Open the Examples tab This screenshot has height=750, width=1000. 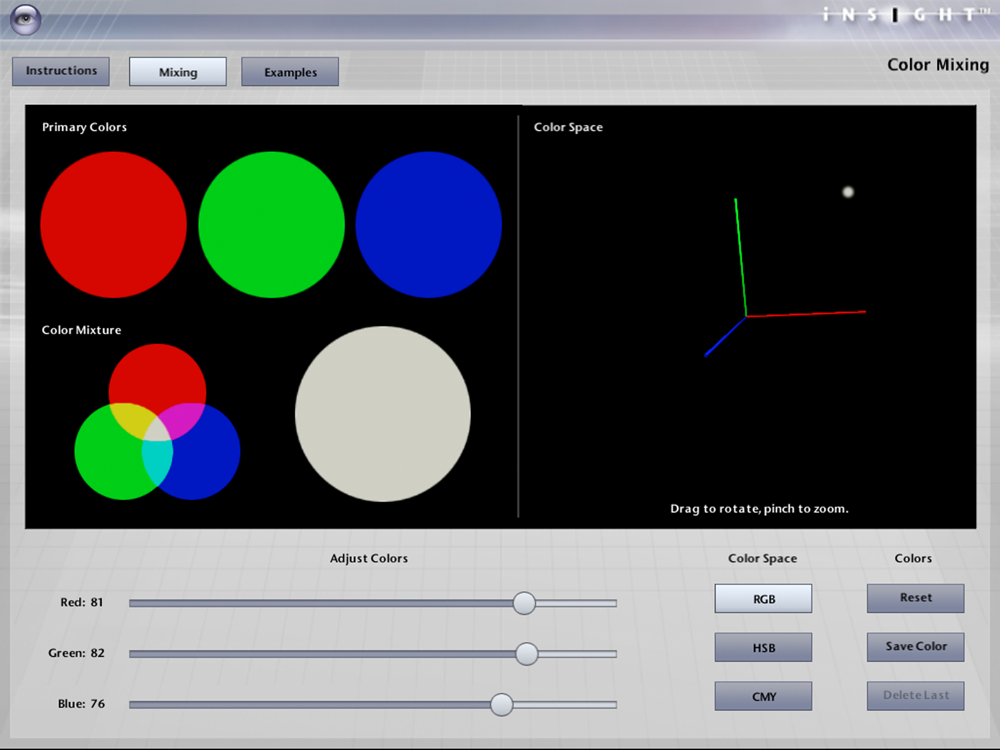tap(290, 71)
